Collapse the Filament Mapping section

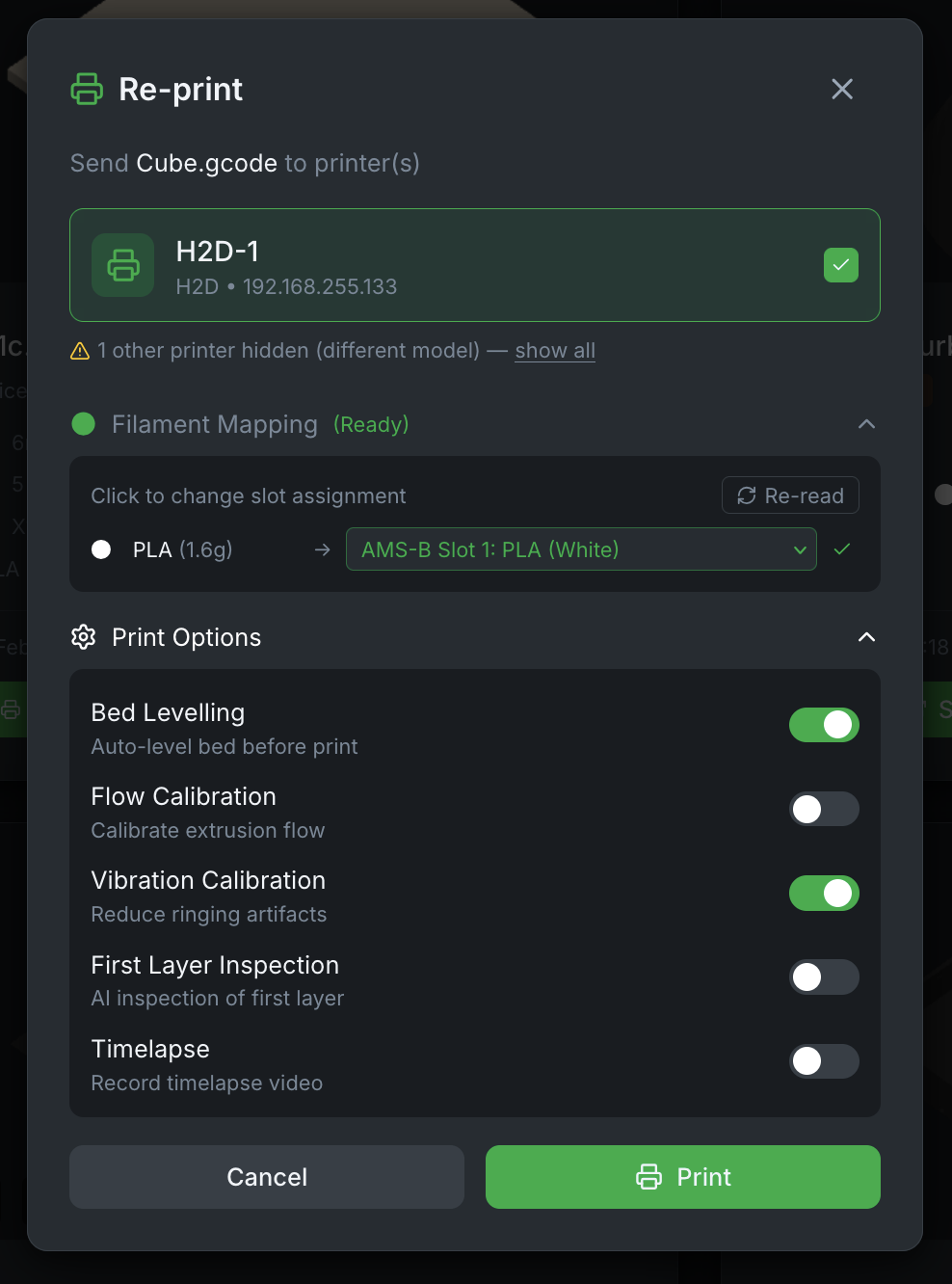866,424
